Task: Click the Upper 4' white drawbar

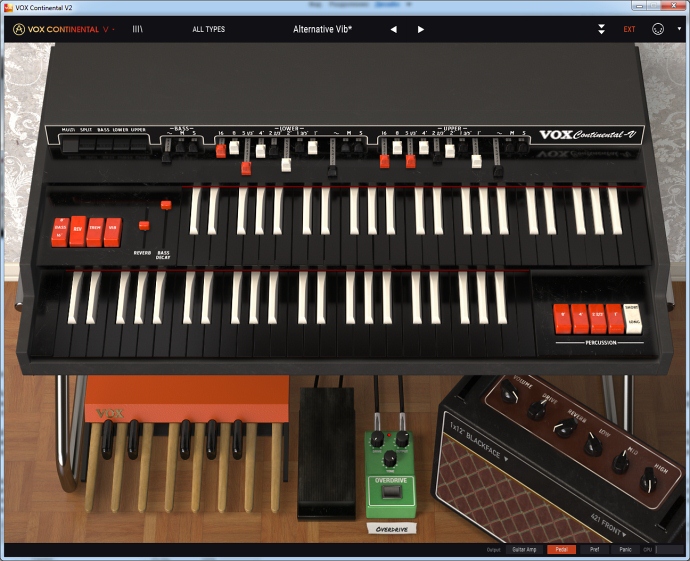Action: [x=424, y=147]
